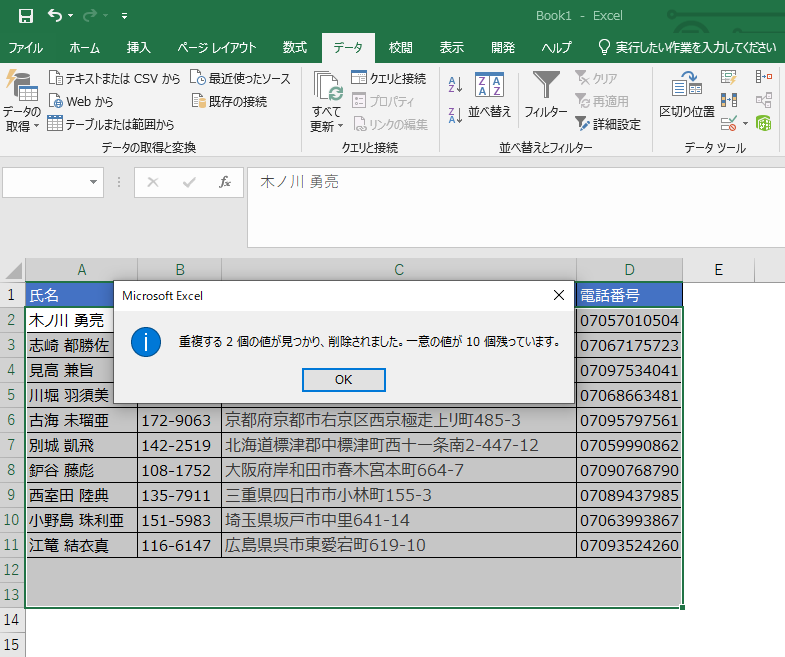Click the fx insert function icon
Viewport: 785px width, 657px height.
(x=225, y=182)
